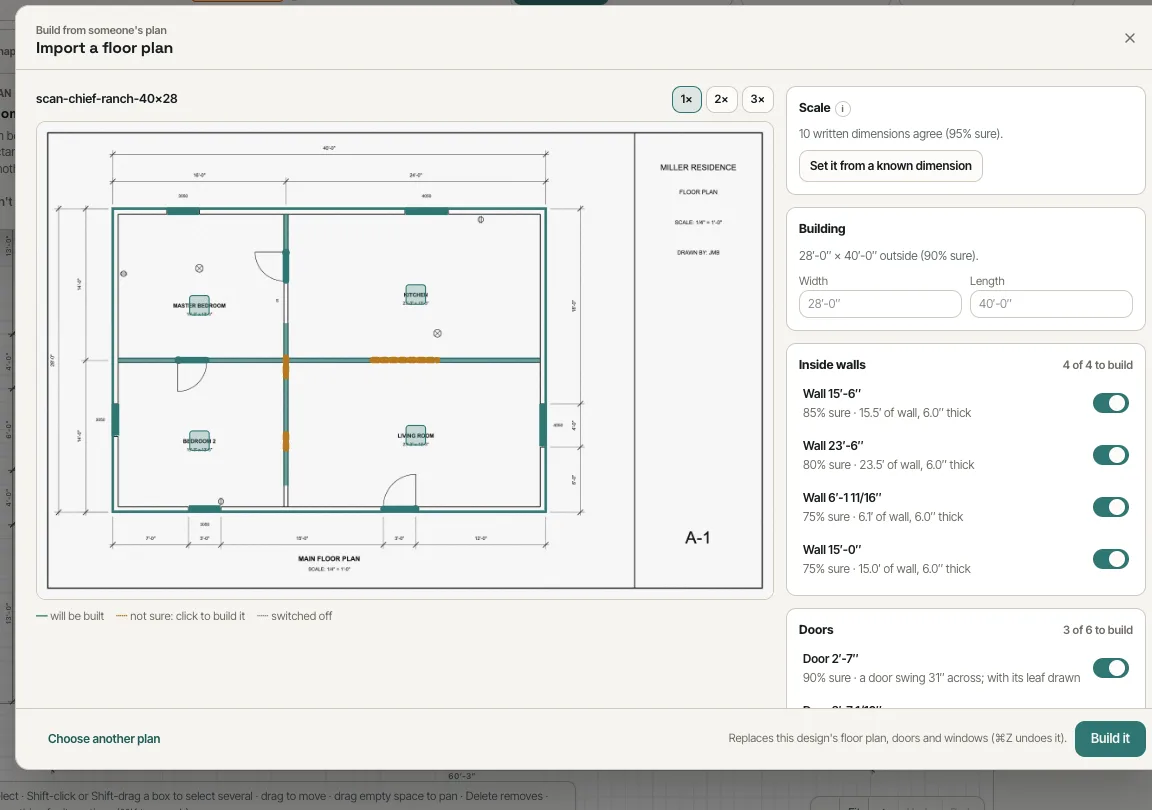Viewport: 1152px width, 810px height.
Task: Toggle off the Wall 15'-0" switch
Action: [1110, 559]
